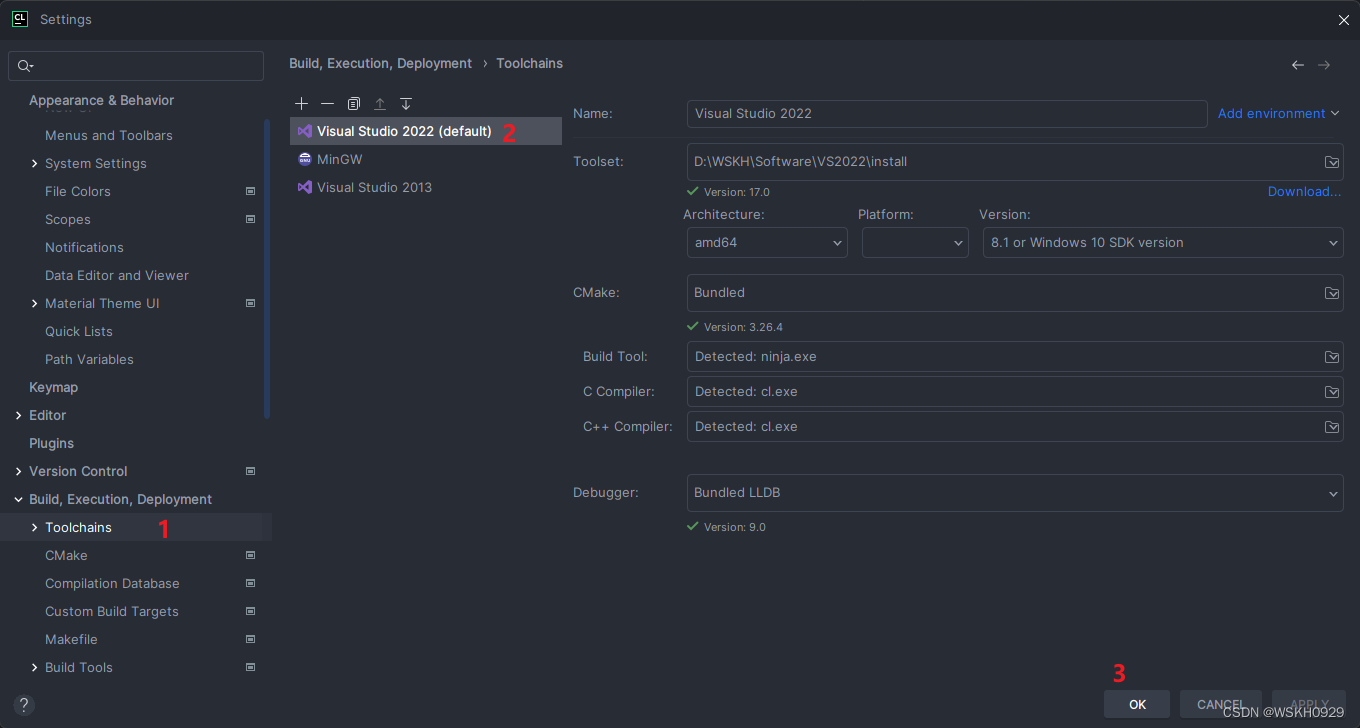The image size is (1360, 728).
Task: Expand the Version Control node
Action: (19, 471)
